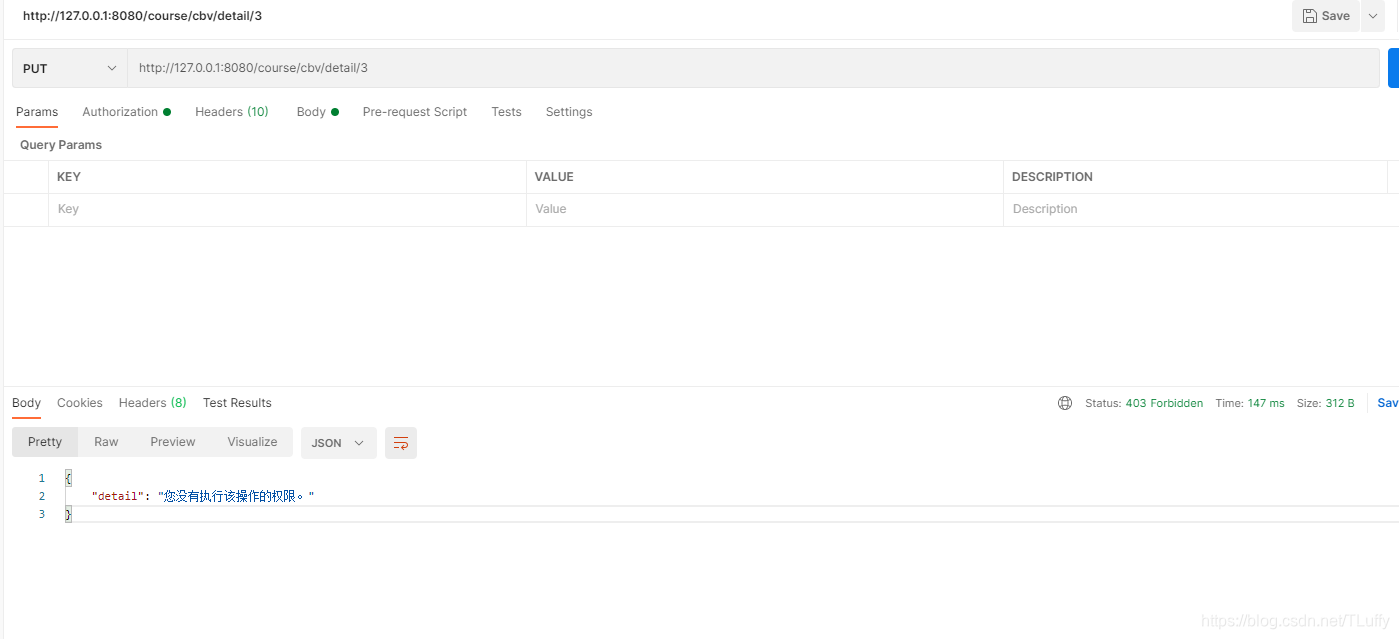Open the Pre-request Script tab
The height and width of the screenshot is (639, 1399).
click(415, 112)
